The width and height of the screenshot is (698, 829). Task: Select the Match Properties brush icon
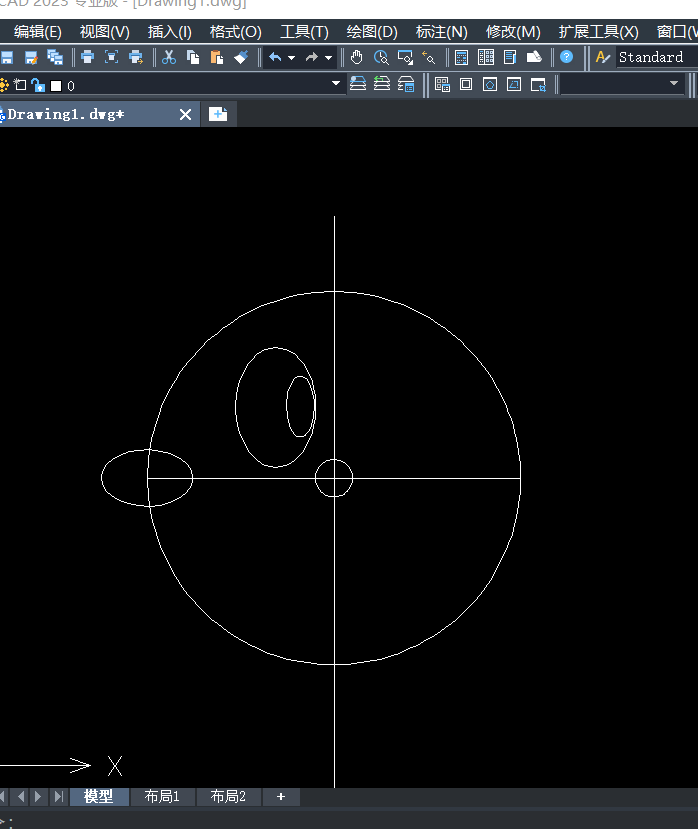(x=241, y=57)
